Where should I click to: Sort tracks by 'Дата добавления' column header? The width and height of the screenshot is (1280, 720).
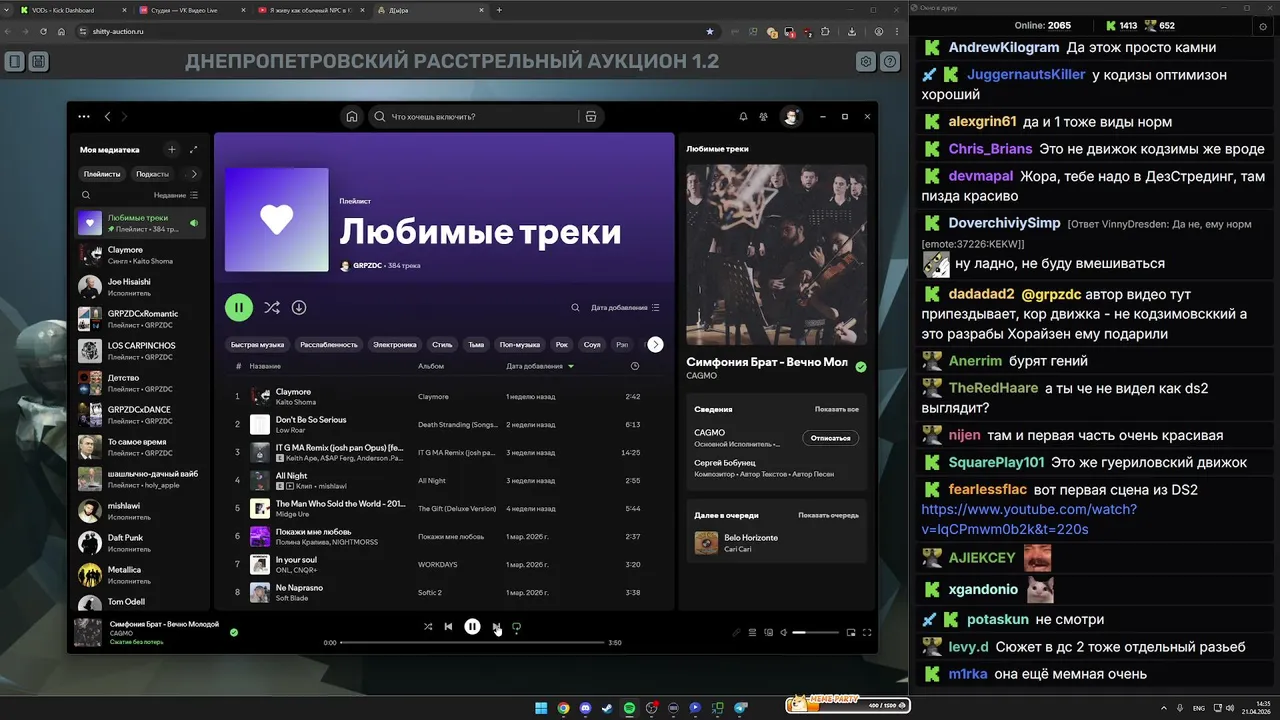pos(540,366)
